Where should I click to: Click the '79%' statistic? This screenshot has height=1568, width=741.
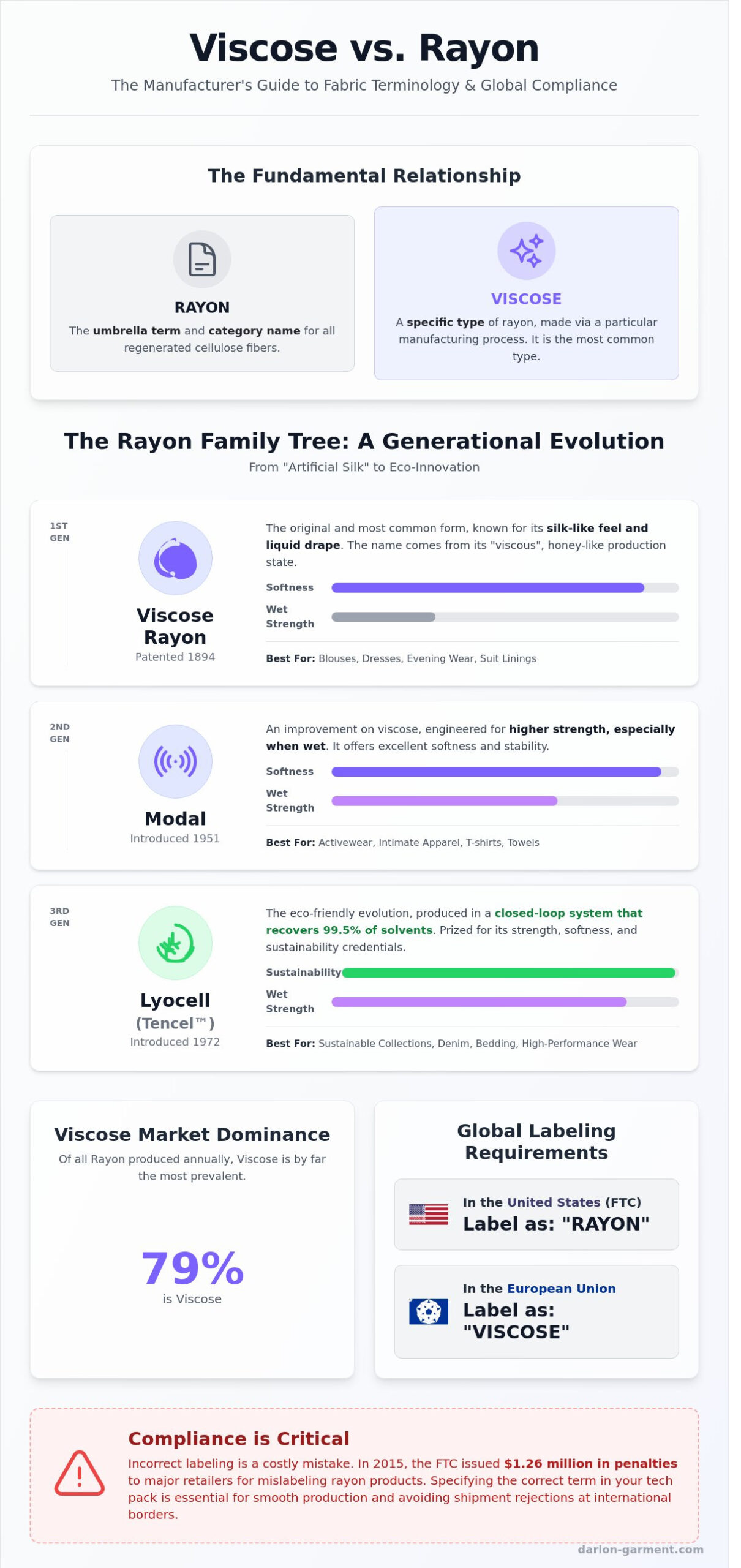pyautogui.click(x=192, y=1268)
